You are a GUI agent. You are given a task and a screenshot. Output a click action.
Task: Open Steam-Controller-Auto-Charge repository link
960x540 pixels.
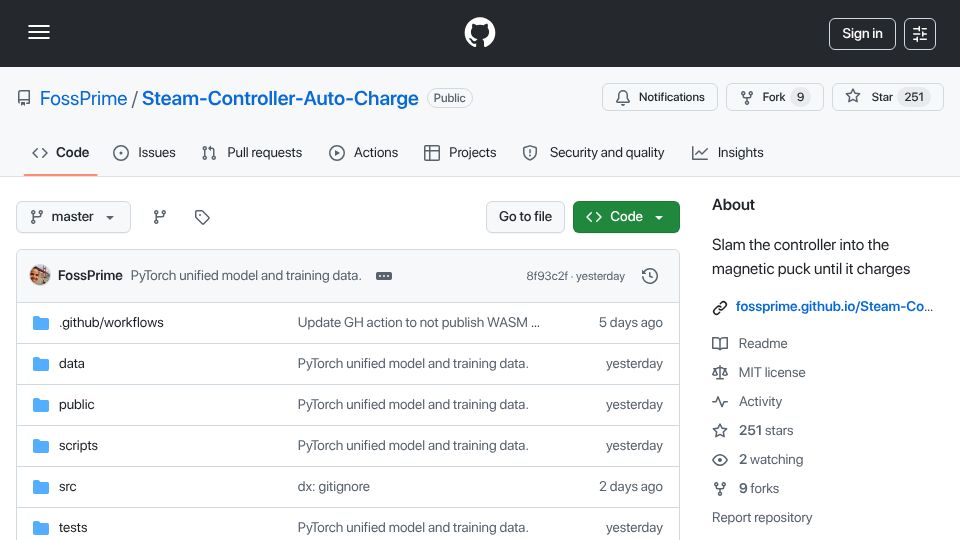click(x=280, y=98)
